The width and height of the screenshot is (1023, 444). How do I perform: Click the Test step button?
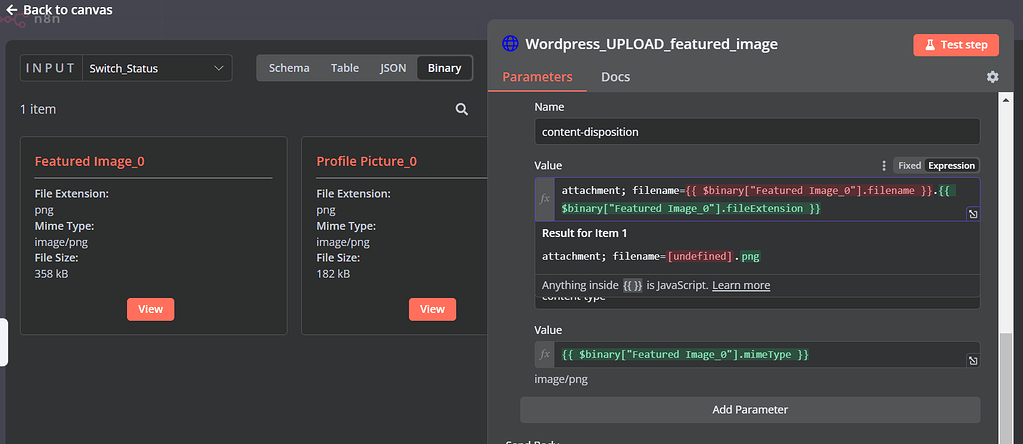click(956, 45)
